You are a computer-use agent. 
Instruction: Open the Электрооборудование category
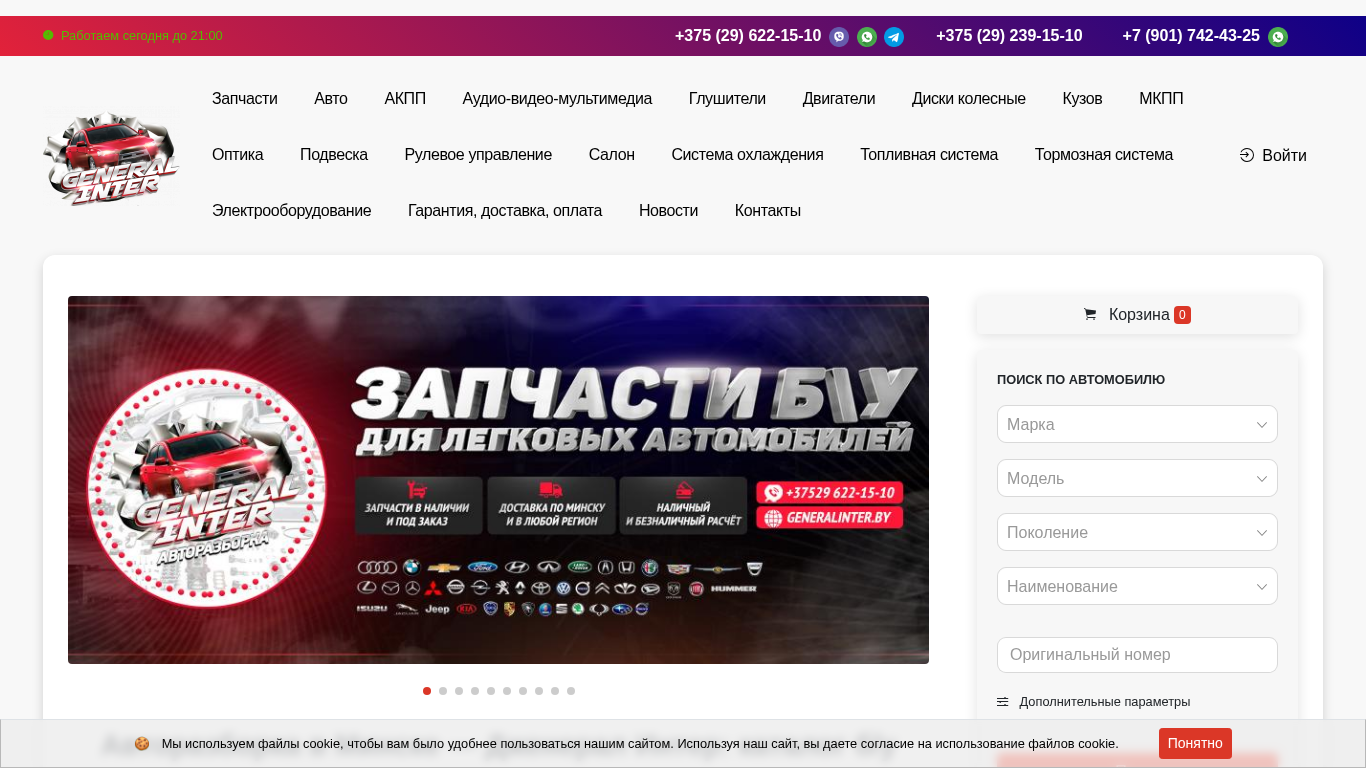(292, 211)
